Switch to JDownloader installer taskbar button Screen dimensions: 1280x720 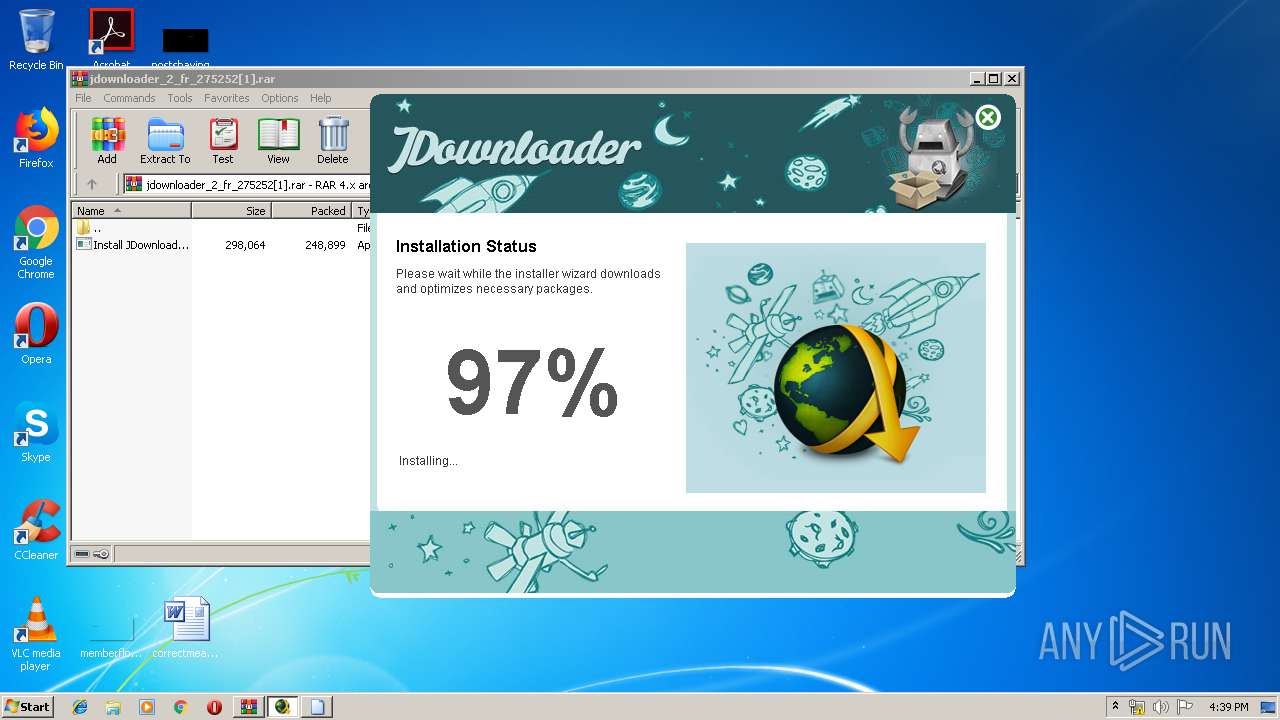click(283, 707)
